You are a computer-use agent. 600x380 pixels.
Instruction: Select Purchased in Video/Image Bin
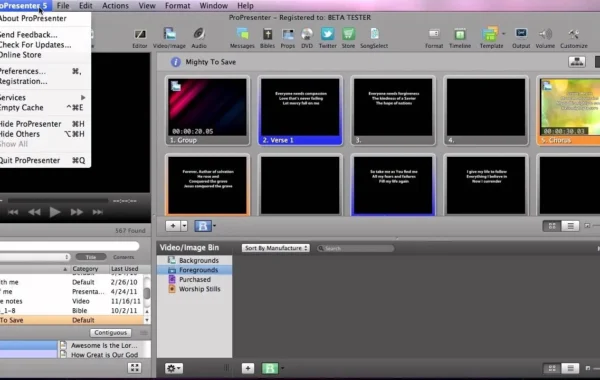(x=194, y=279)
